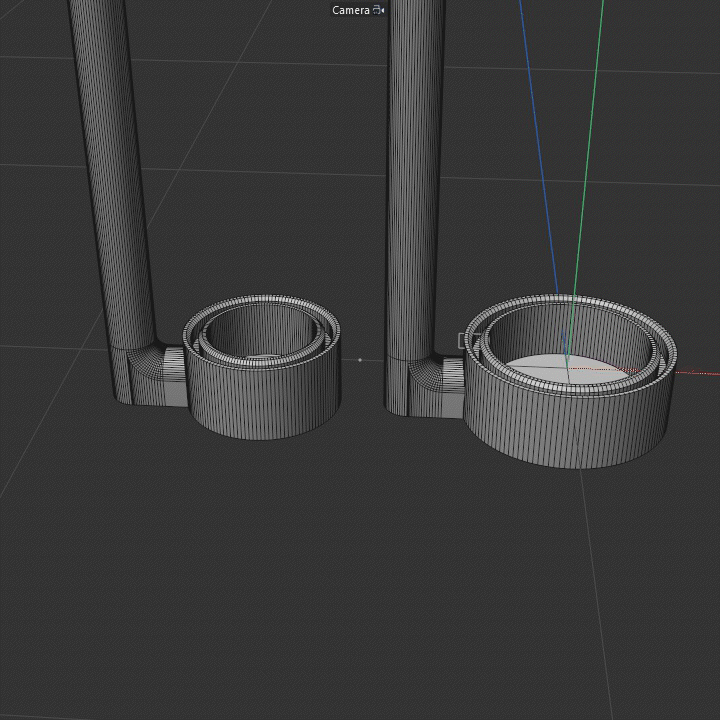Image resolution: width=720 pixels, height=720 pixels.
Task: Click the camera icon beside Camera label
Action: click(x=378, y=10)
